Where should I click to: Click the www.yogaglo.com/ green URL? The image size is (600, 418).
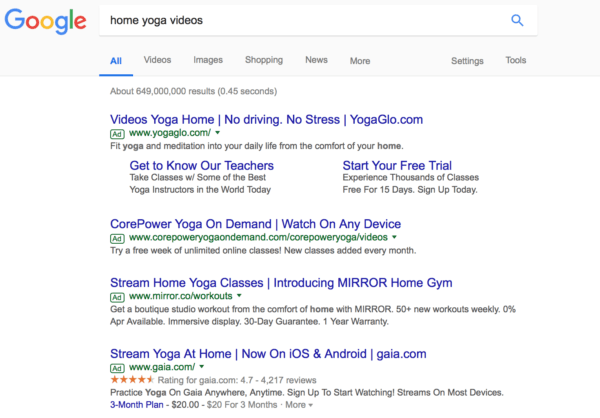coord(170,133)
